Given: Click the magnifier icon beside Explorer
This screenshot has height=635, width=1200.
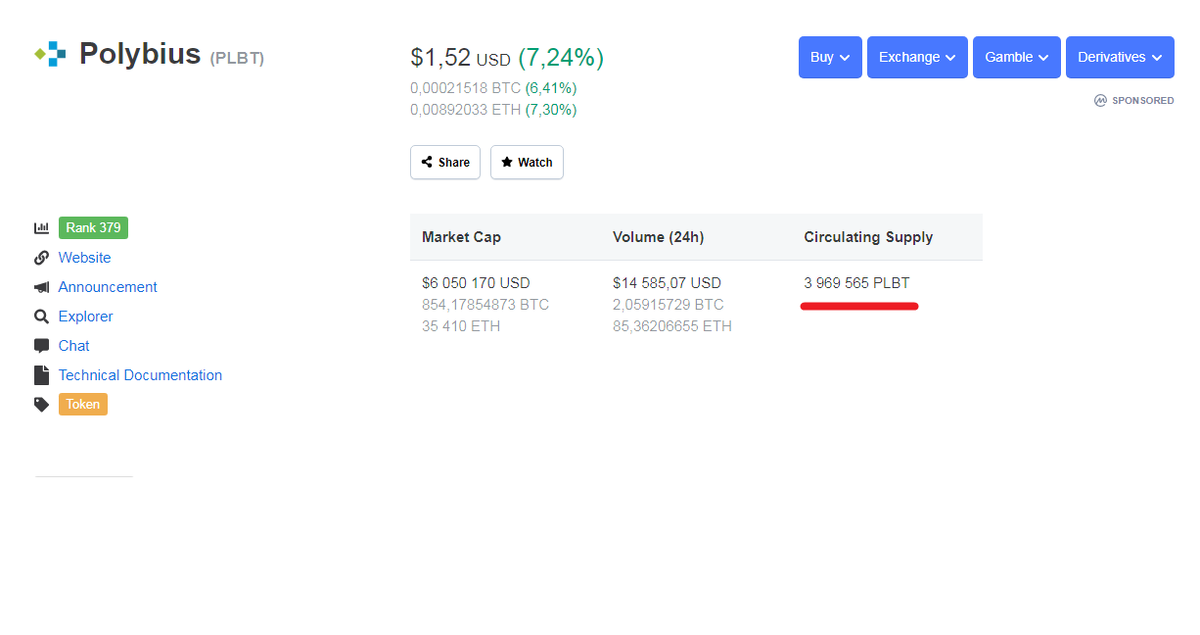Looking at the screenshot, I should click(41, 316).
